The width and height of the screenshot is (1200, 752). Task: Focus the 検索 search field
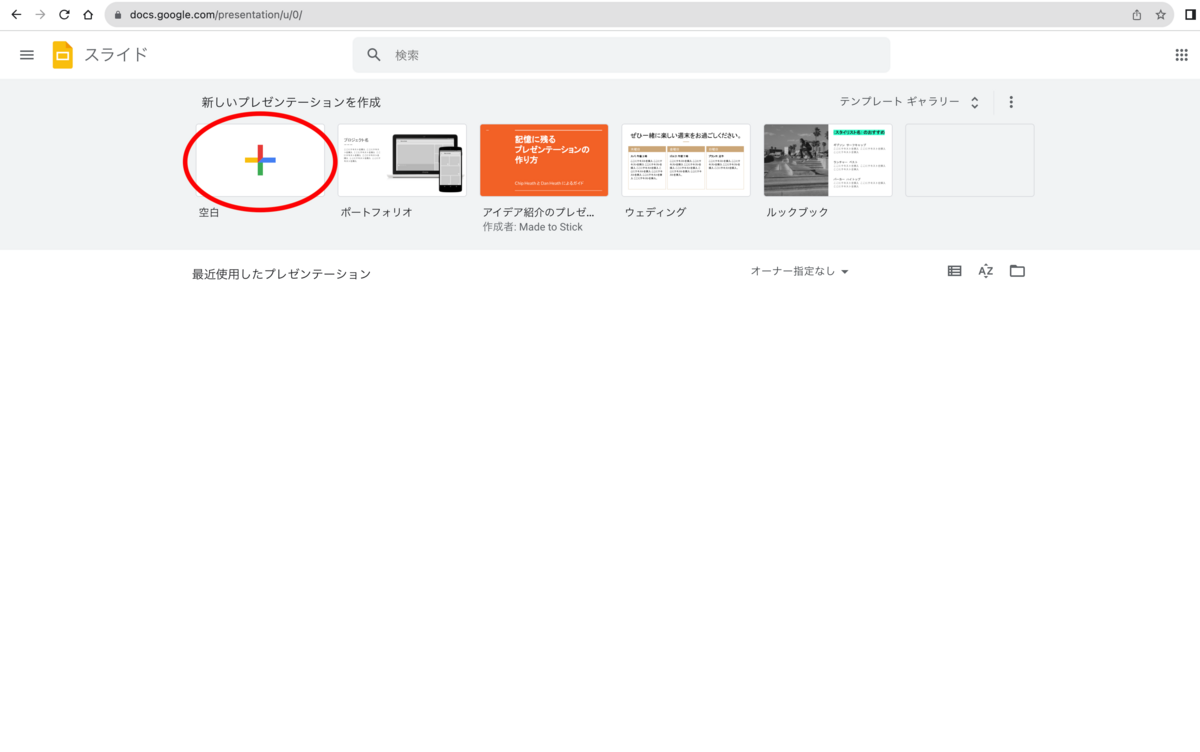pyautogui.click(x=621, y=55)
